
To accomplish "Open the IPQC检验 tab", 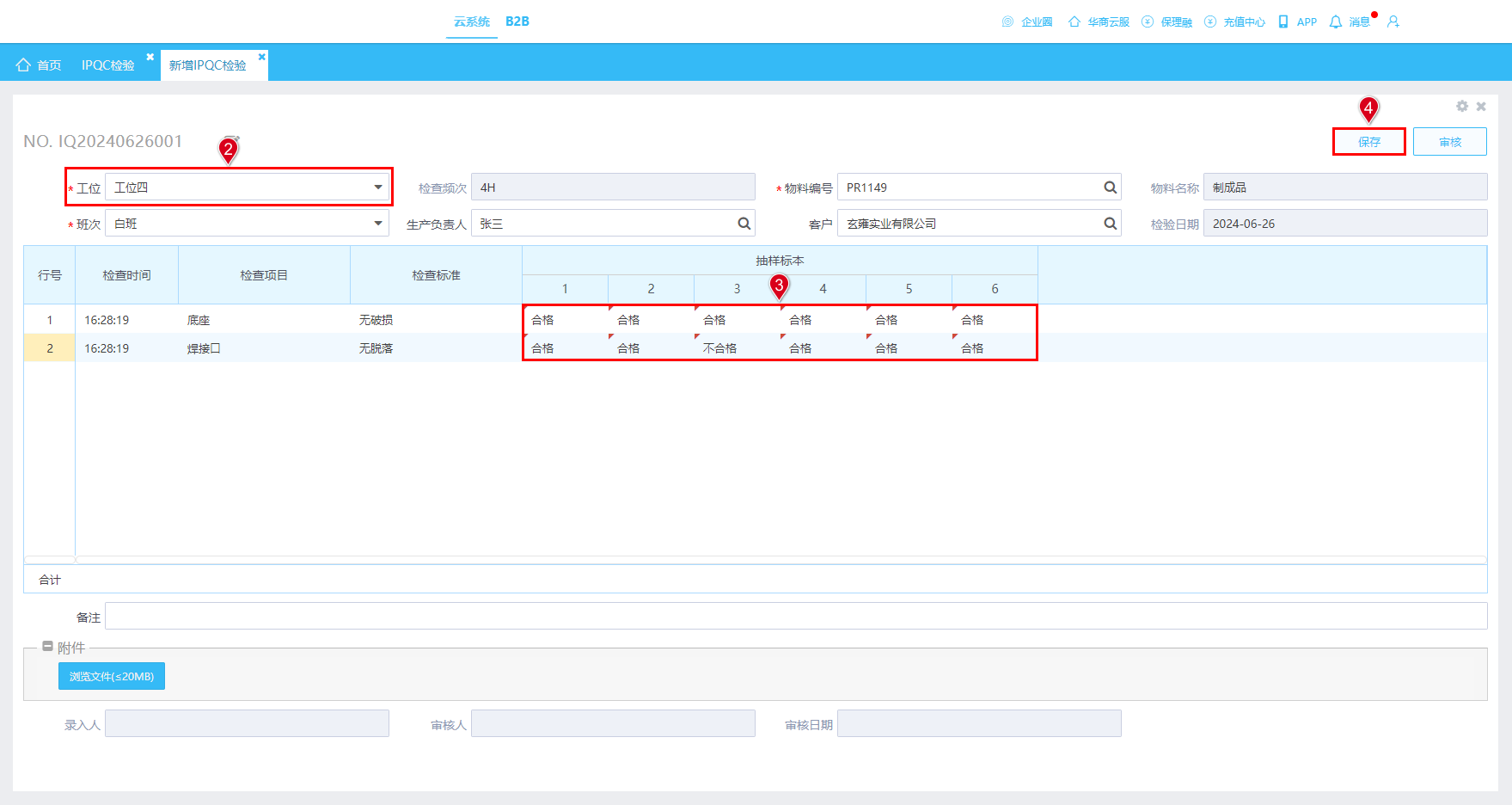I will click(x=108, y=65).
